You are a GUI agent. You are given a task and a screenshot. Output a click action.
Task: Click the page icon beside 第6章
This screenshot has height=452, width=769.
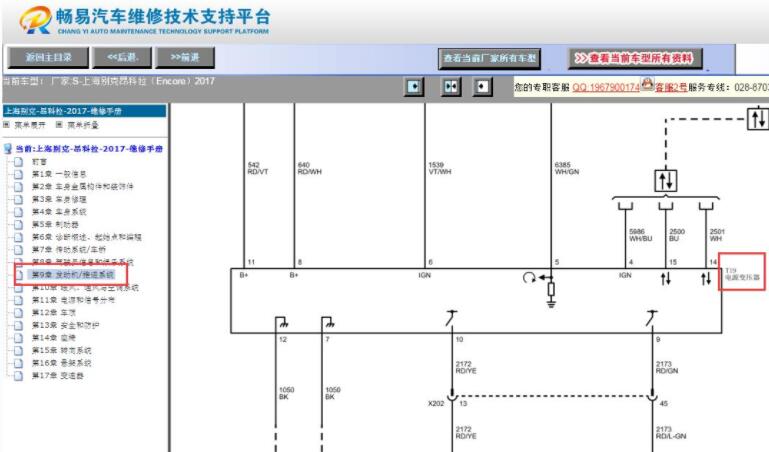[18, 237]
